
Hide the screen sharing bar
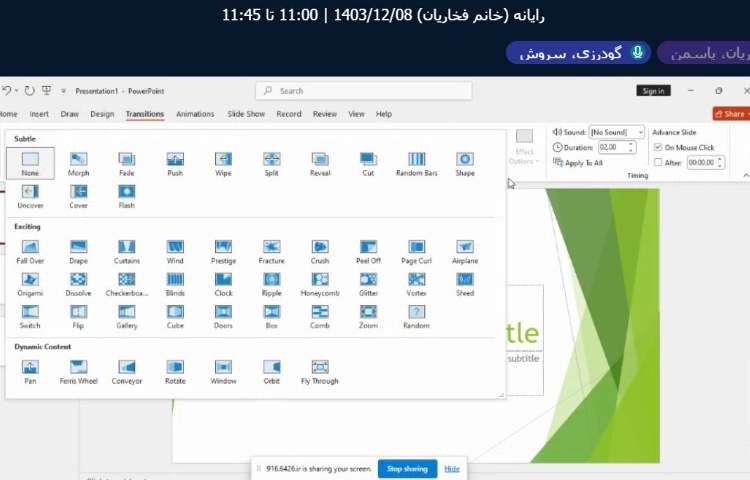[452, 469]
